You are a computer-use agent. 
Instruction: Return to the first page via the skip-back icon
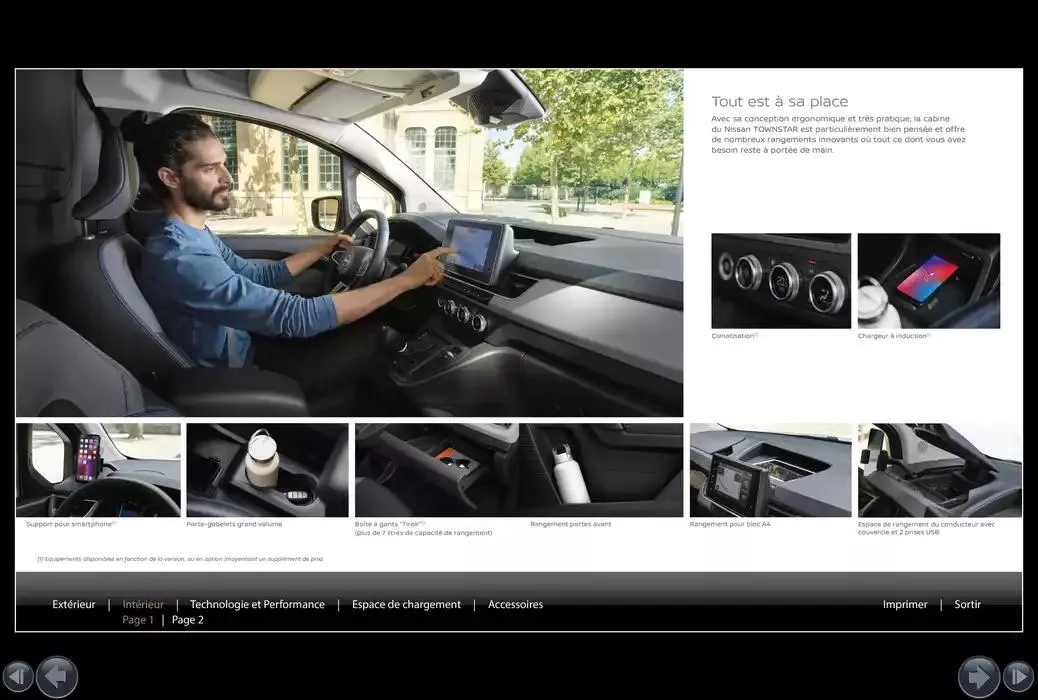tap(19, 677)
